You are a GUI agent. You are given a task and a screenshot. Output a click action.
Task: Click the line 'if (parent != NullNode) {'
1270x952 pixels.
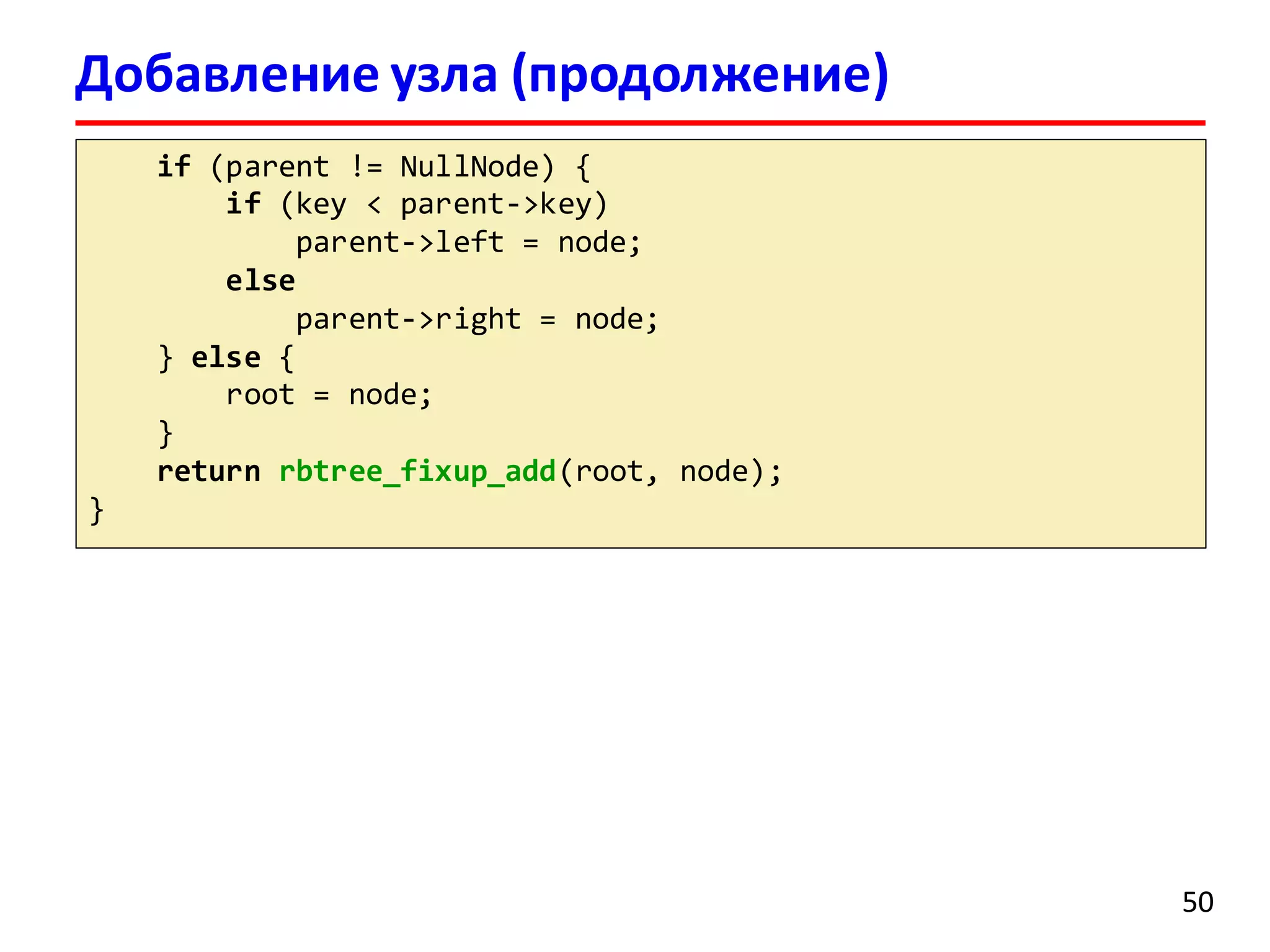click(x=374, y=167)
